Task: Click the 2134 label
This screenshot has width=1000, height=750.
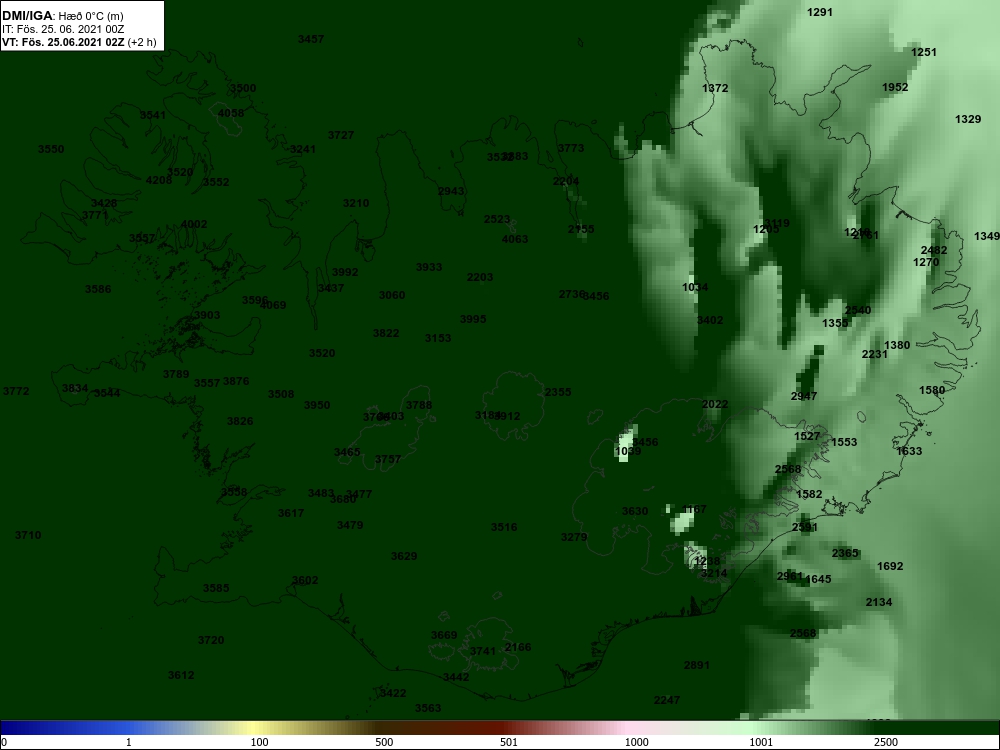Action: [879, 603]
